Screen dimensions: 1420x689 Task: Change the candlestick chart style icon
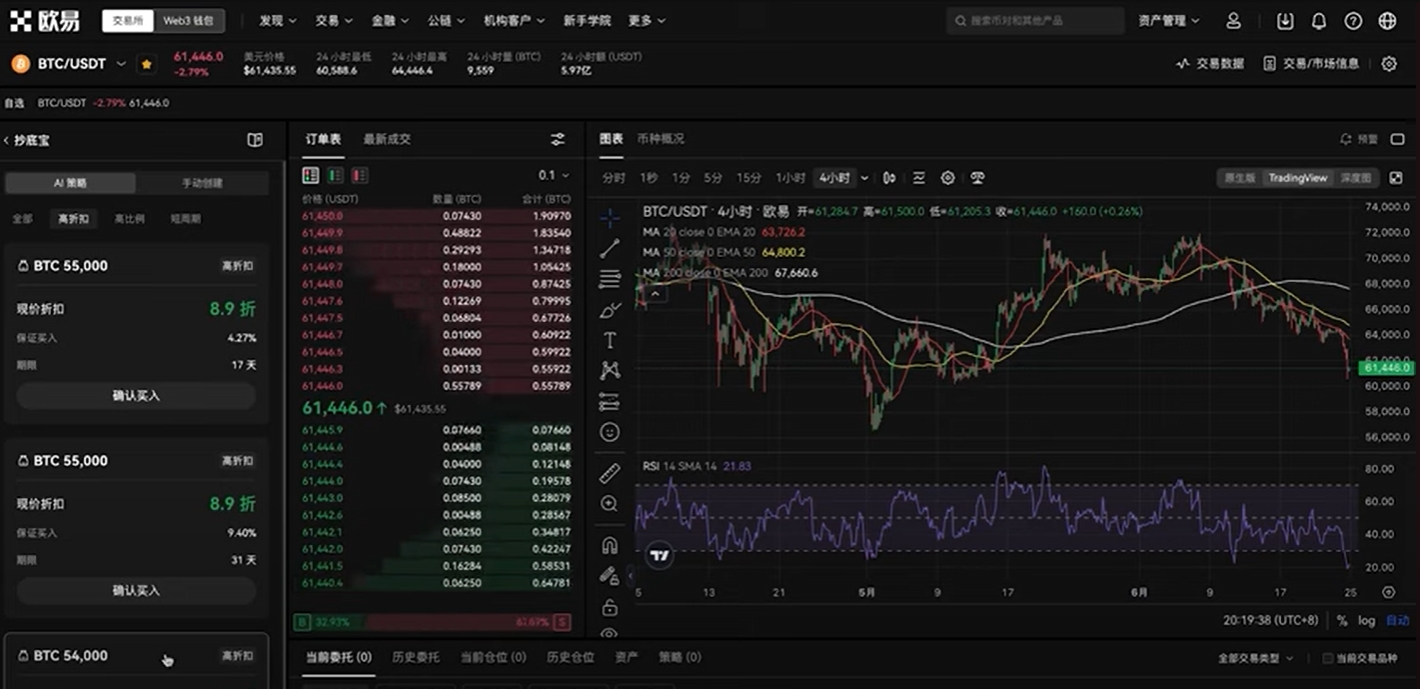(x=889, y=178)
